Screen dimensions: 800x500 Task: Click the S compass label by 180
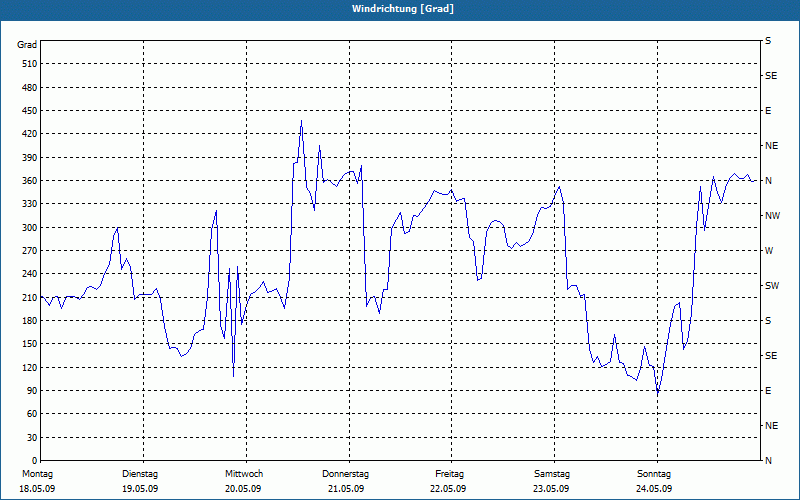[x=768, y=321]
